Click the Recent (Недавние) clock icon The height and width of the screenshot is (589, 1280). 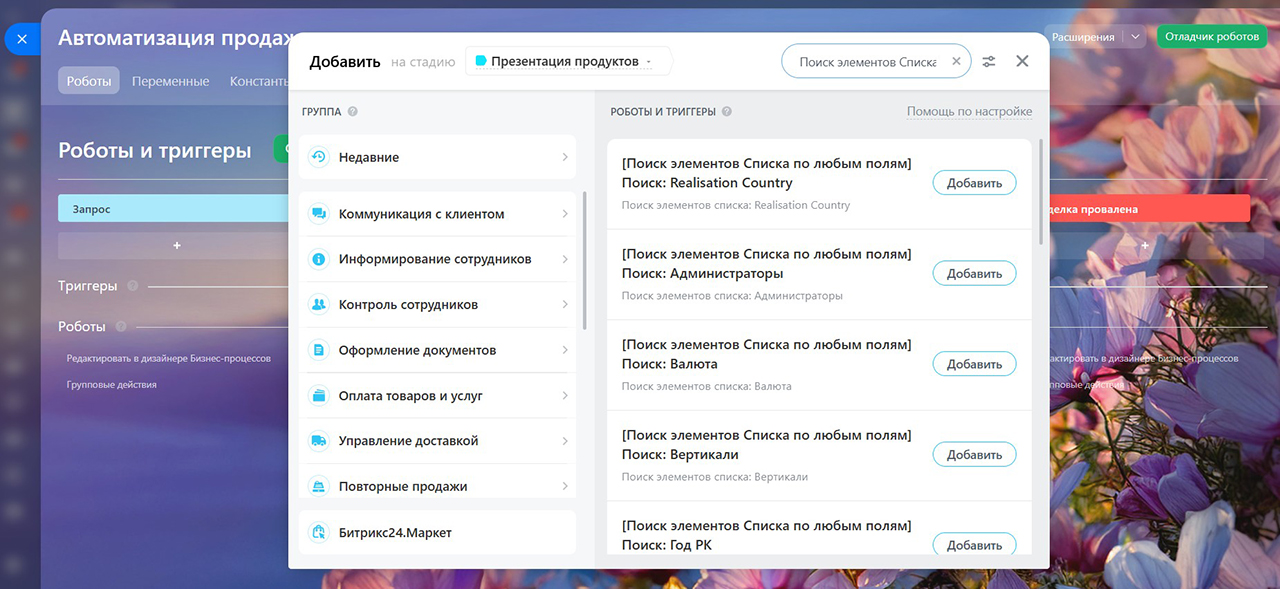[x=319, y=157]
